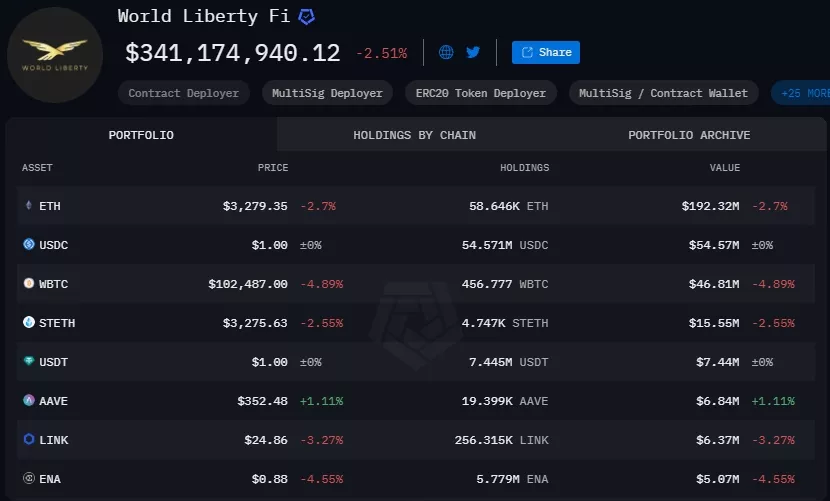Click holdings 58.646K ETH
This screenshot has height=501, width=830.
(509, 206)
